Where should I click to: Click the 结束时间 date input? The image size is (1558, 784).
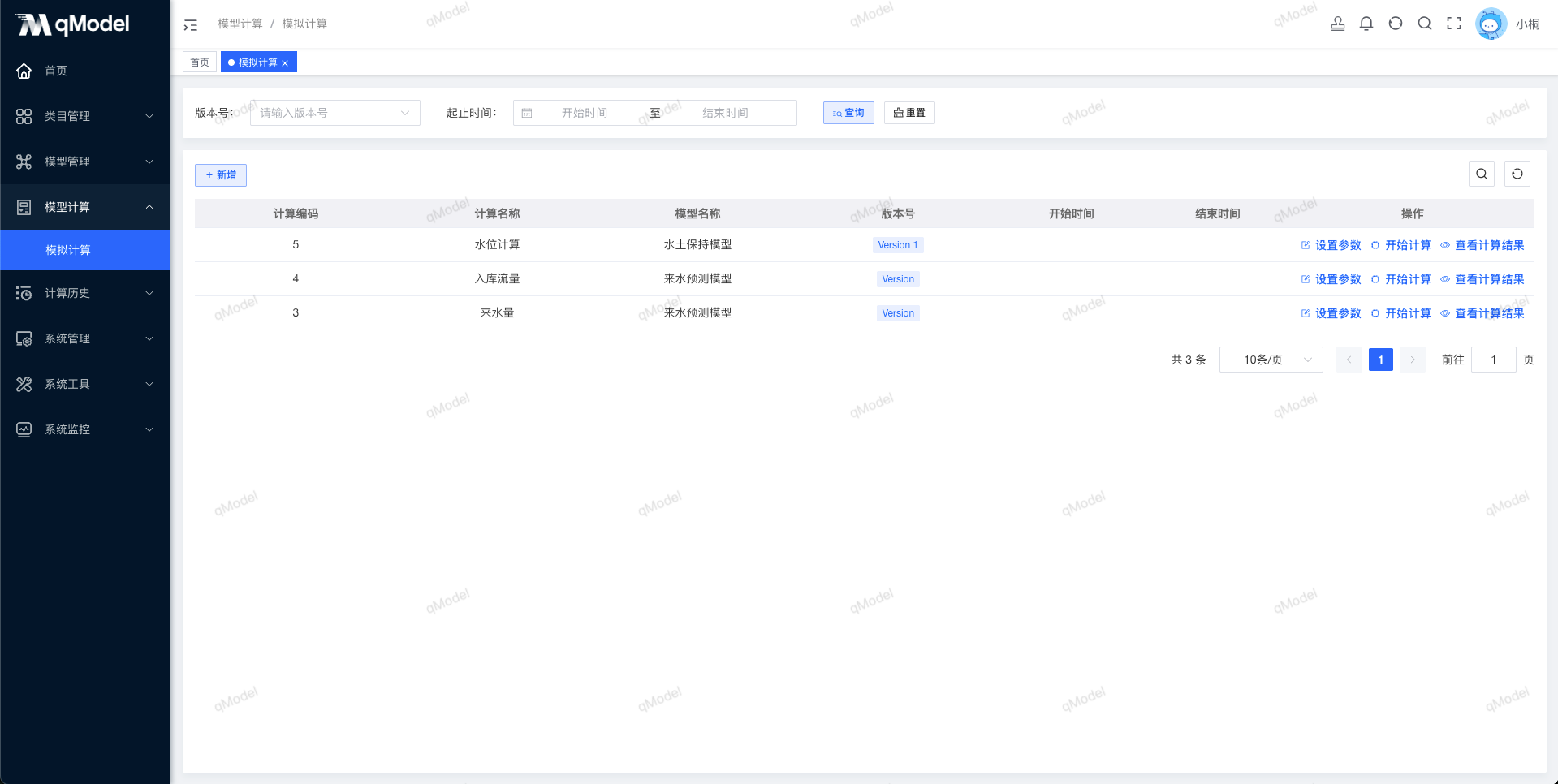coord(725,113)
